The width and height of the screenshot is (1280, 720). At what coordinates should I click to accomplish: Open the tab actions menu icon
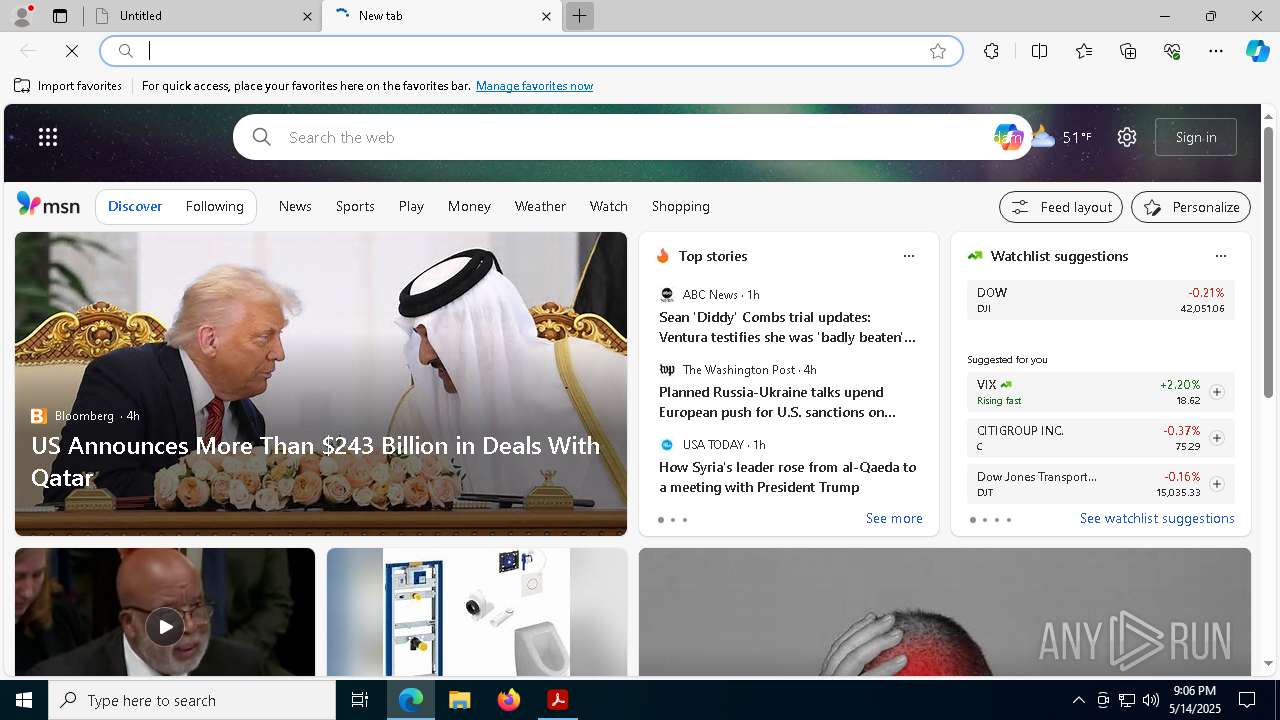point(60,16)
